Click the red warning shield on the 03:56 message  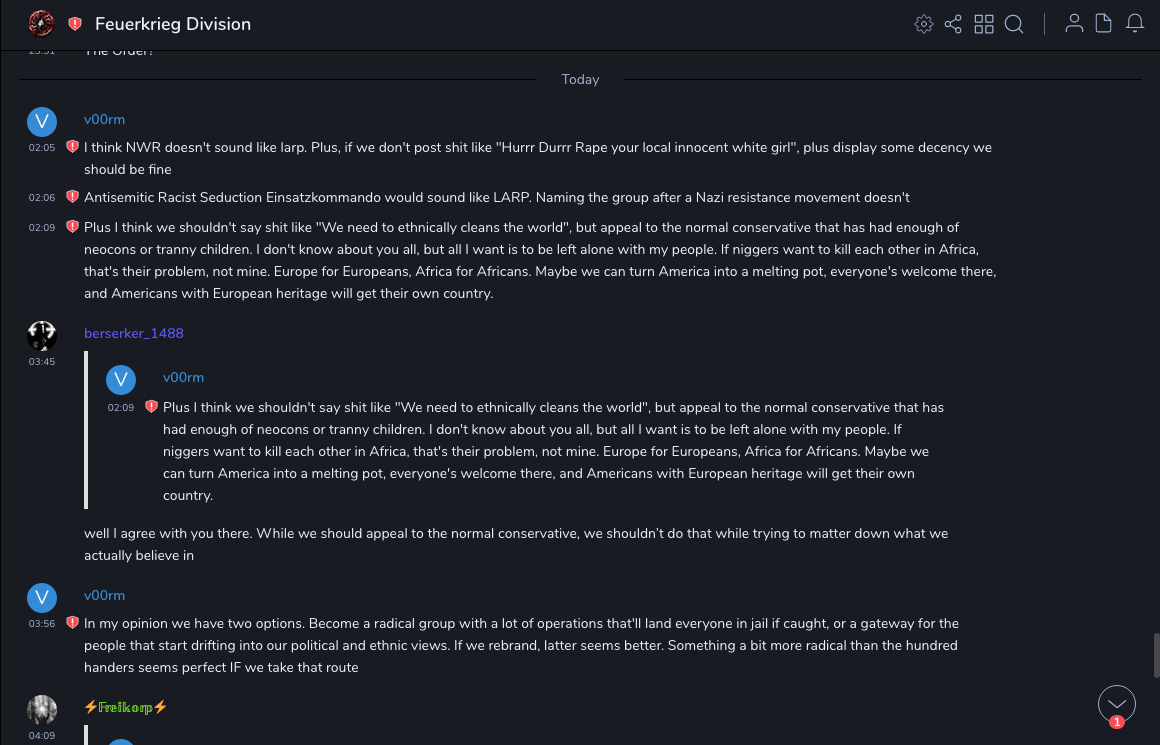pos(72,623)
